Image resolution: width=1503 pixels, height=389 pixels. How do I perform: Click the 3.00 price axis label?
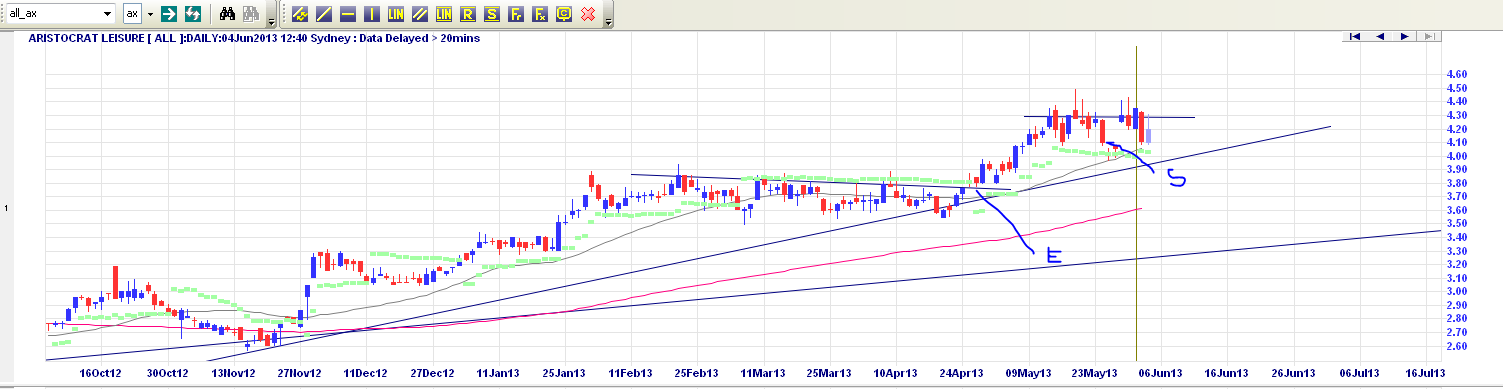[x=1457, y=291]
